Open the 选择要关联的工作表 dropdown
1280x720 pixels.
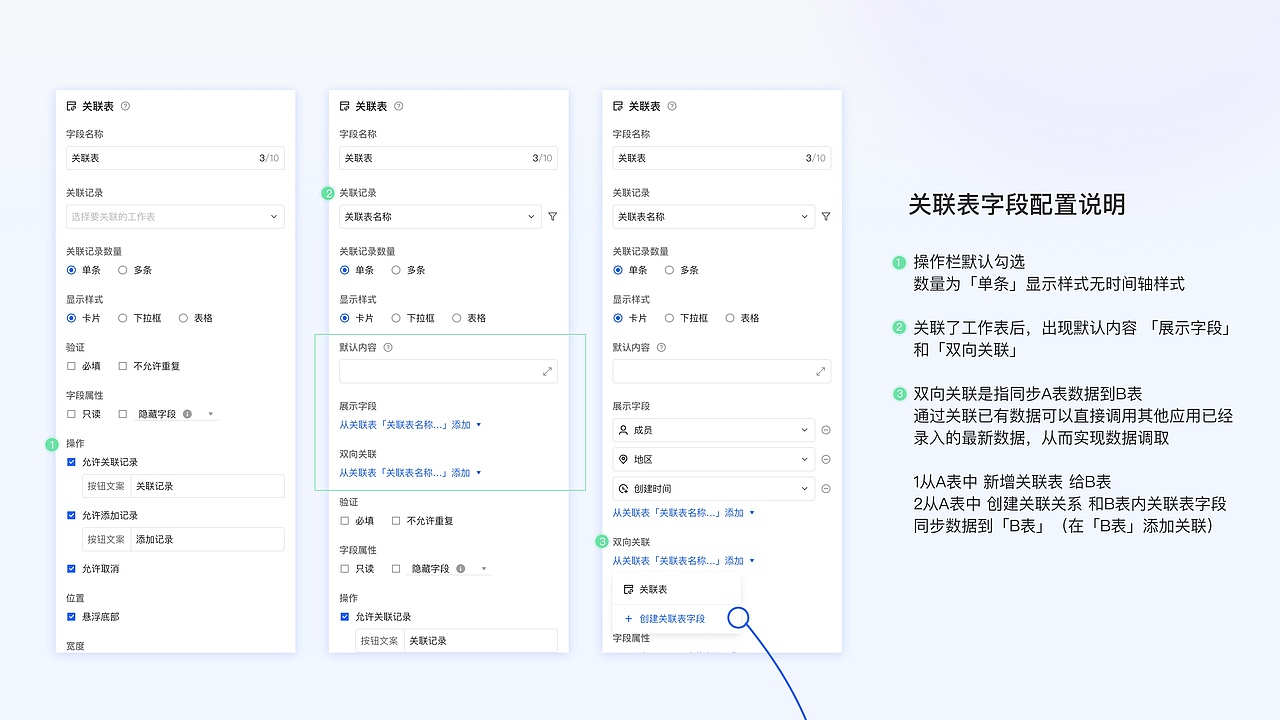[x=175, y=216]
